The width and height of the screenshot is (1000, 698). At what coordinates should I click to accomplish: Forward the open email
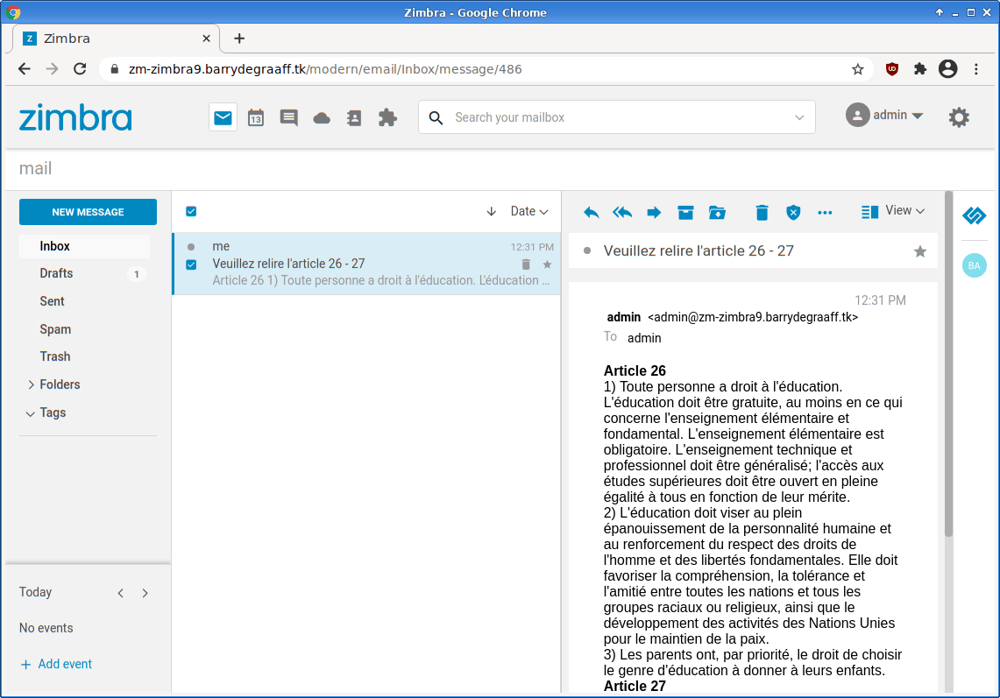pyautogui.click(x=653, y=212)
